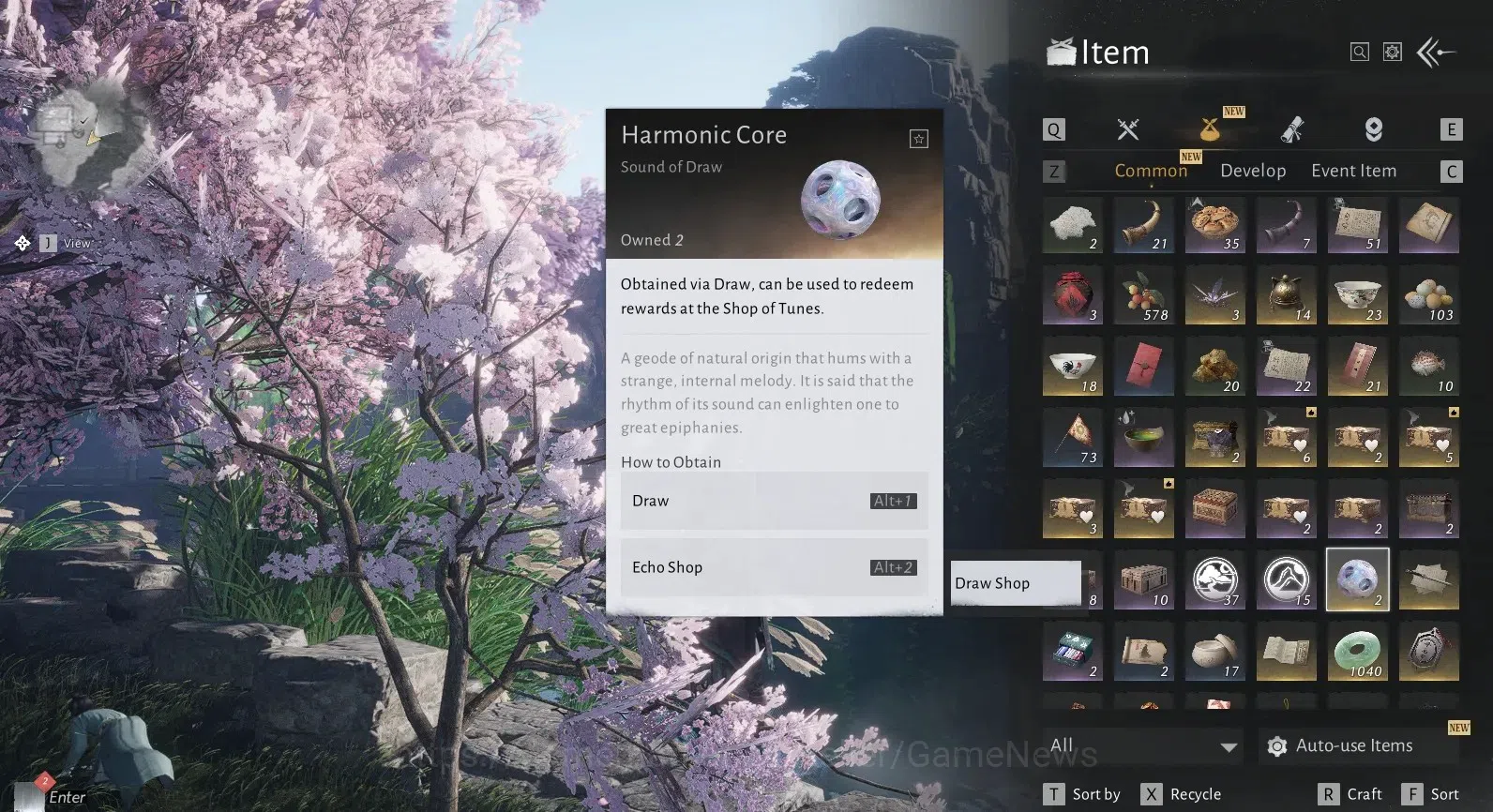Expand the All filter dropdown
The height and width of the screenshot is (812, 1493).
coord(1142,746)
